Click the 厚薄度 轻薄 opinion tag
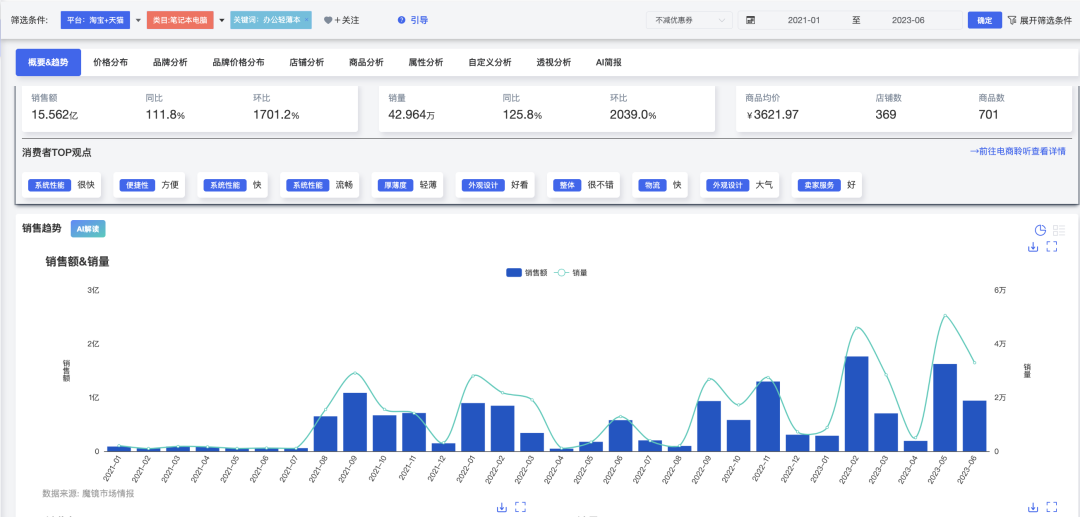The width and height of the screenshot is (1080, 517). click(407, 185)
